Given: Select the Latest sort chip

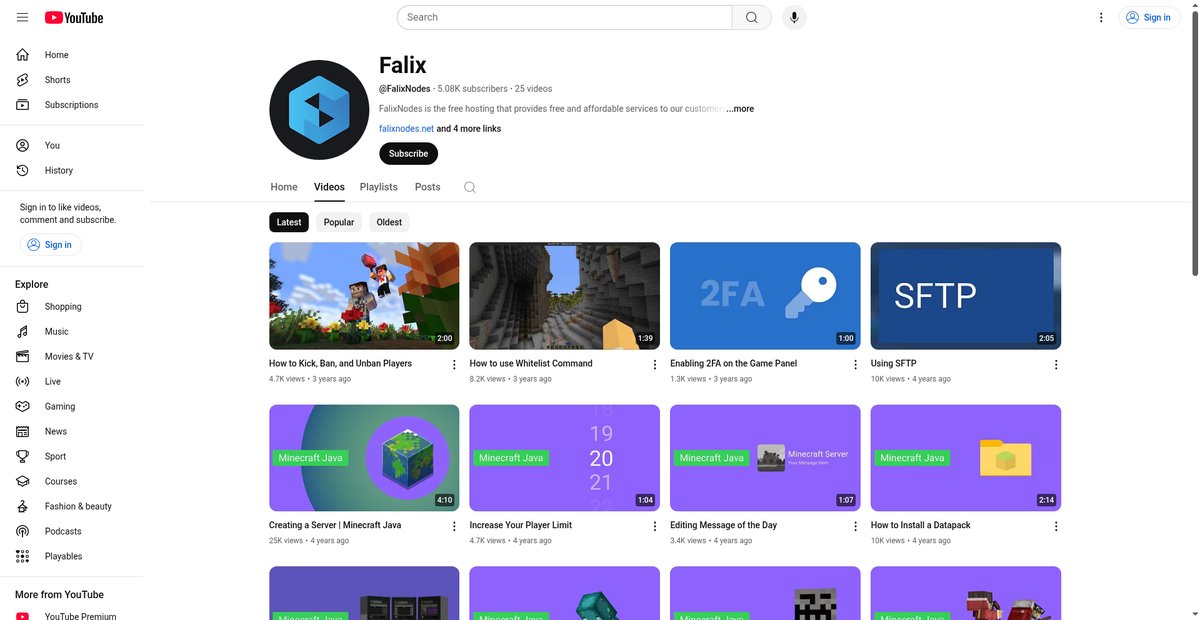Looking at the screenshot, I should [289, 222].
